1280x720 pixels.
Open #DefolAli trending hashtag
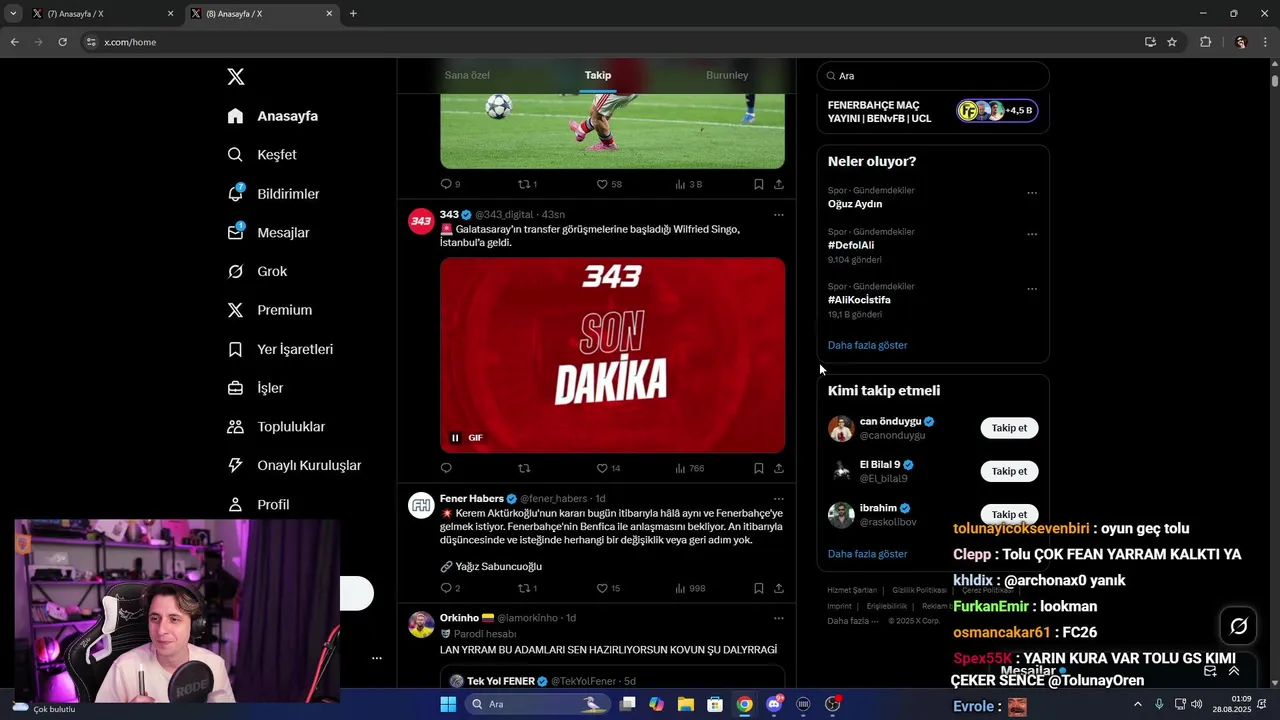(x=851, y=245)
